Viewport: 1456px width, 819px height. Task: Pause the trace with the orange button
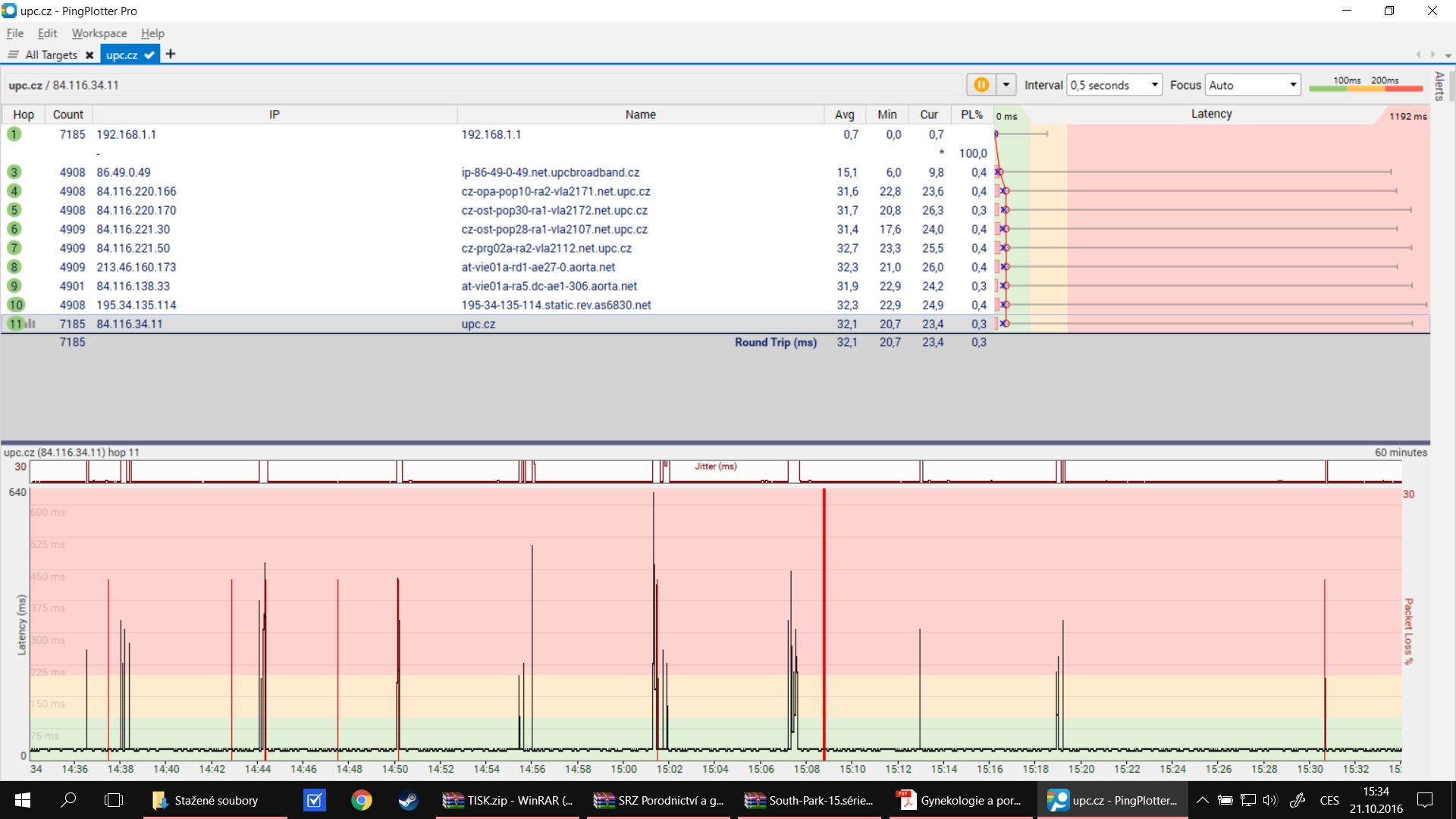[x=981, y=85]
